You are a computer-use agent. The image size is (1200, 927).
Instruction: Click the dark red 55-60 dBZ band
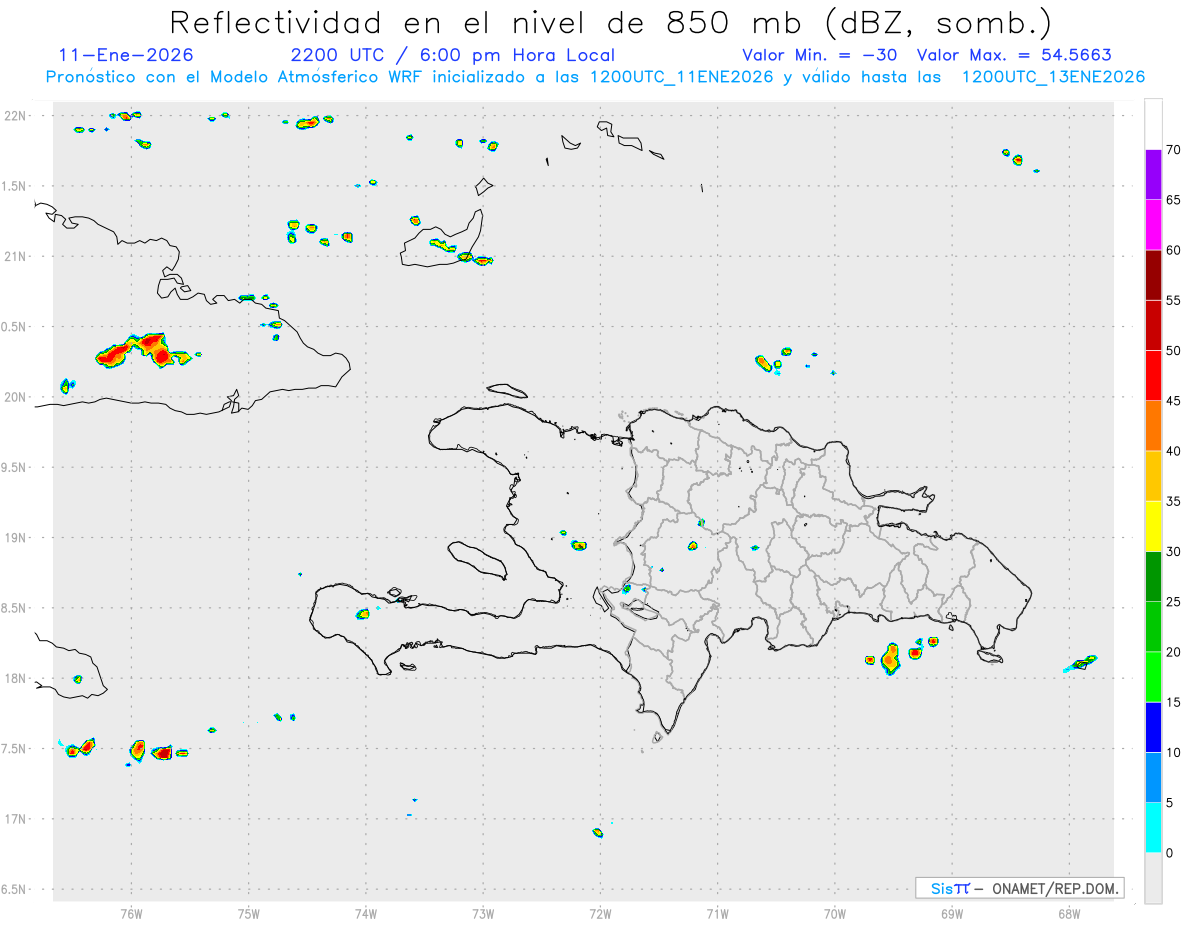[x=1153, y=275]
